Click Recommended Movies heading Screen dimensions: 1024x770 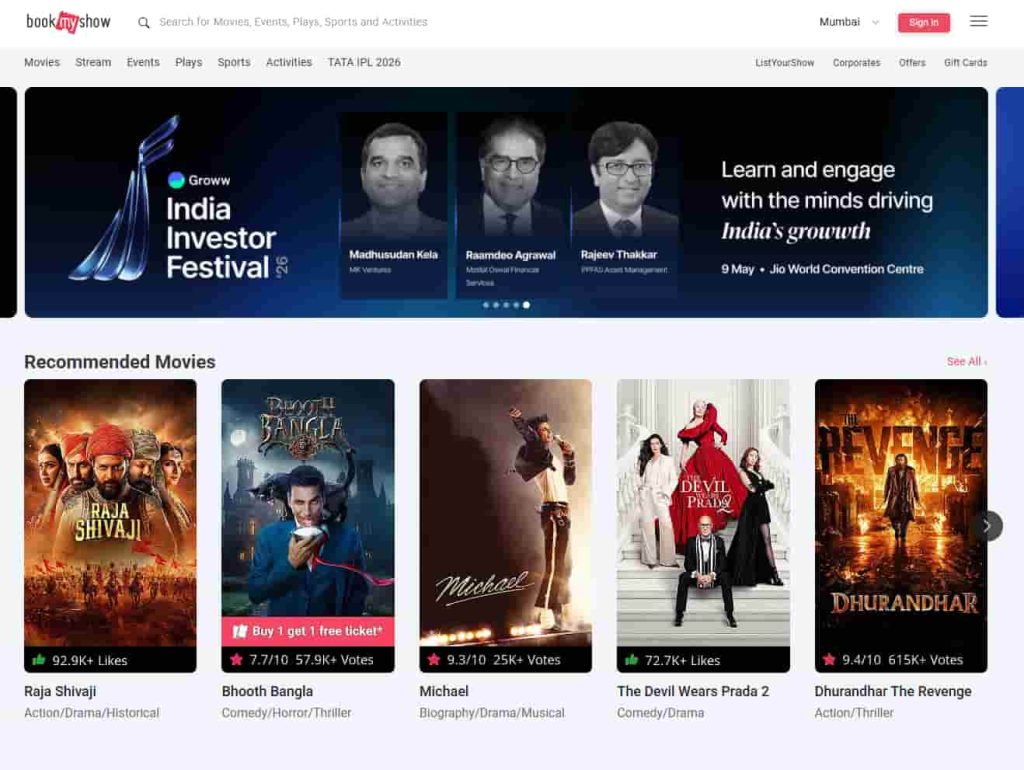coord(120,362)
